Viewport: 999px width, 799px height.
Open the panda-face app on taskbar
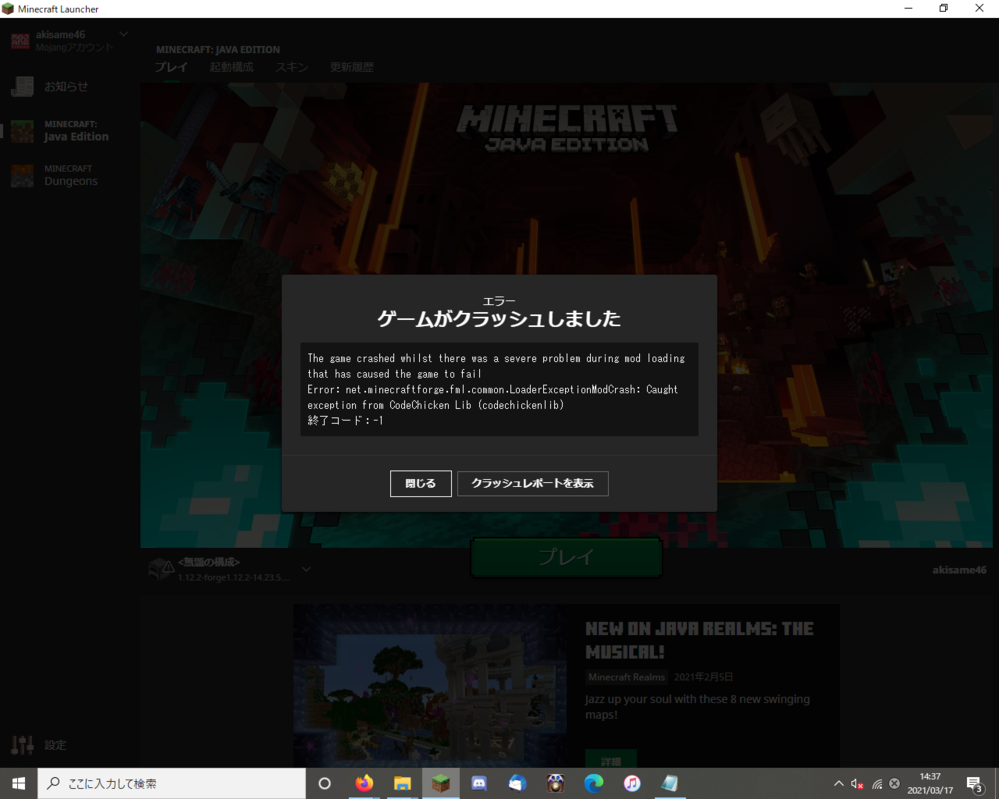(556, 783)
